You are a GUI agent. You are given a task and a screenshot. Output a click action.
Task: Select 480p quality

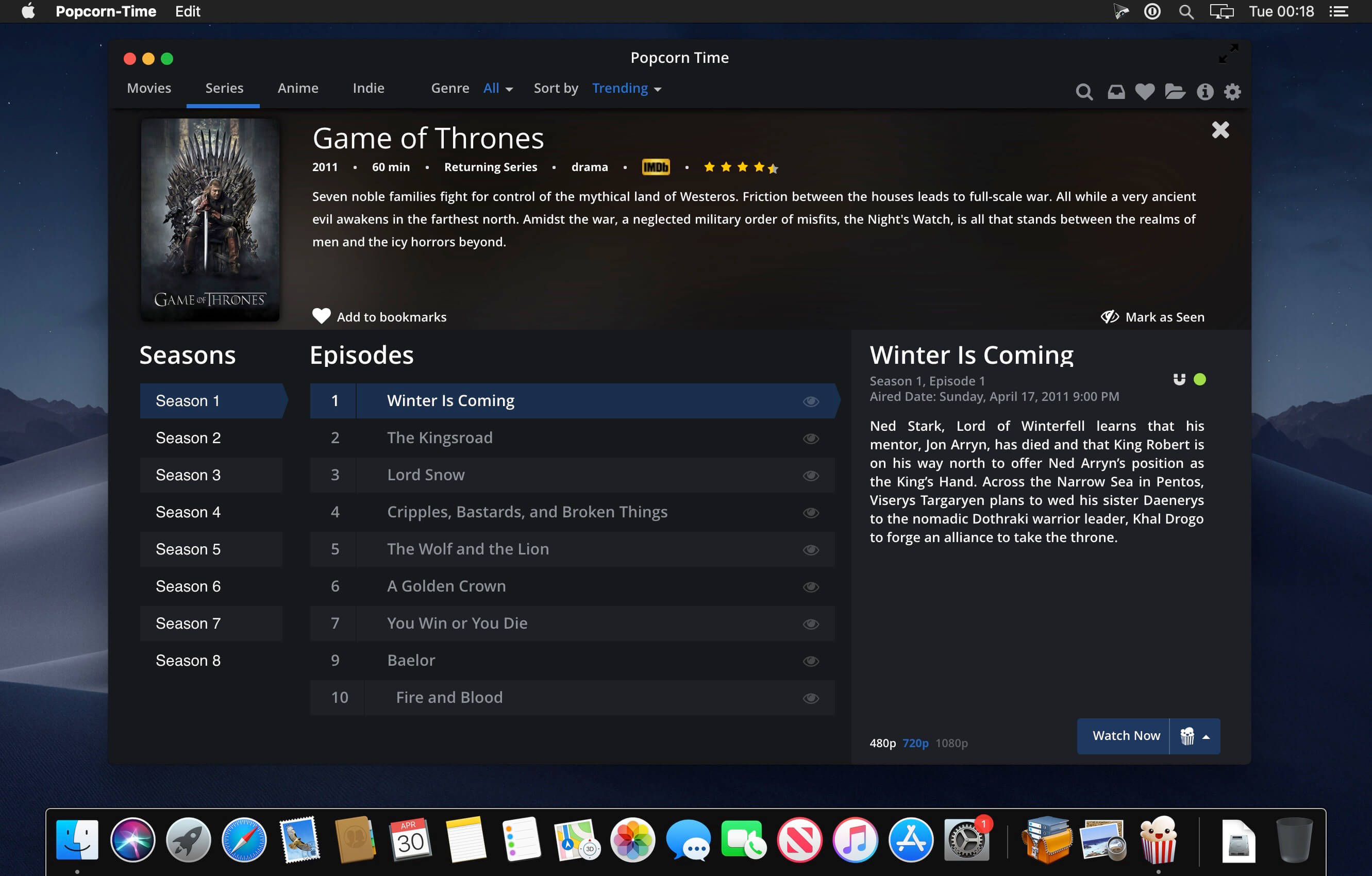[882, 743]
